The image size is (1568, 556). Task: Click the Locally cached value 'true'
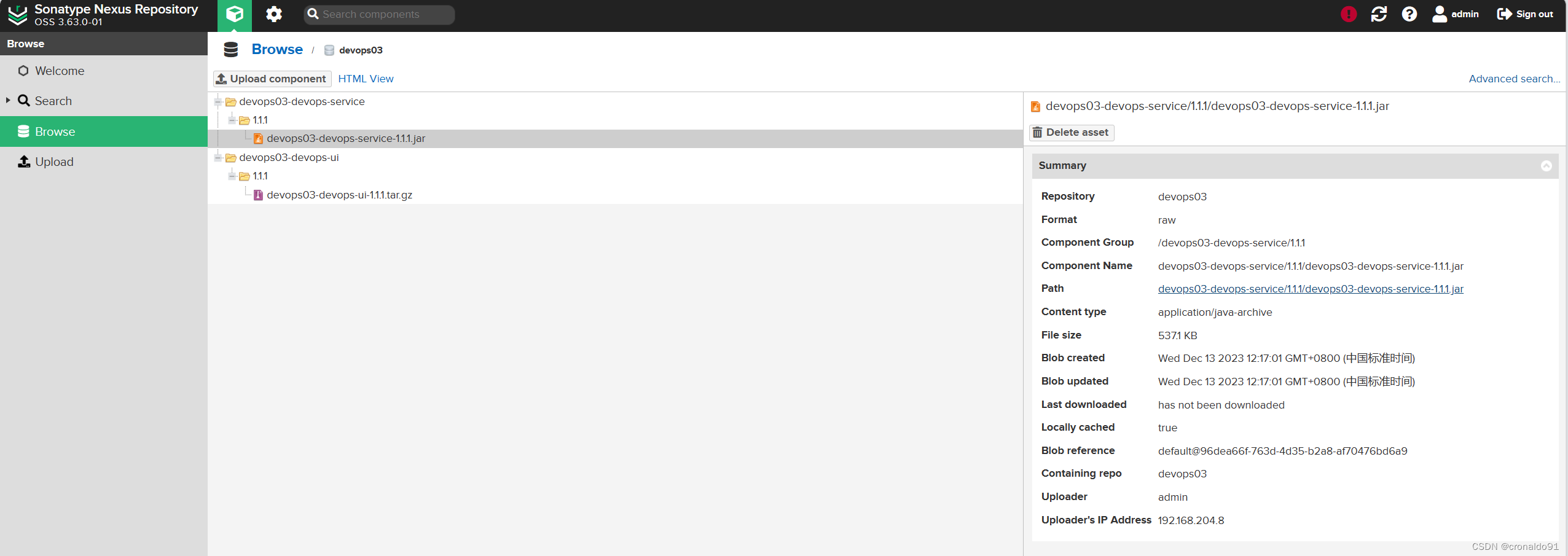pos(1167,428)
